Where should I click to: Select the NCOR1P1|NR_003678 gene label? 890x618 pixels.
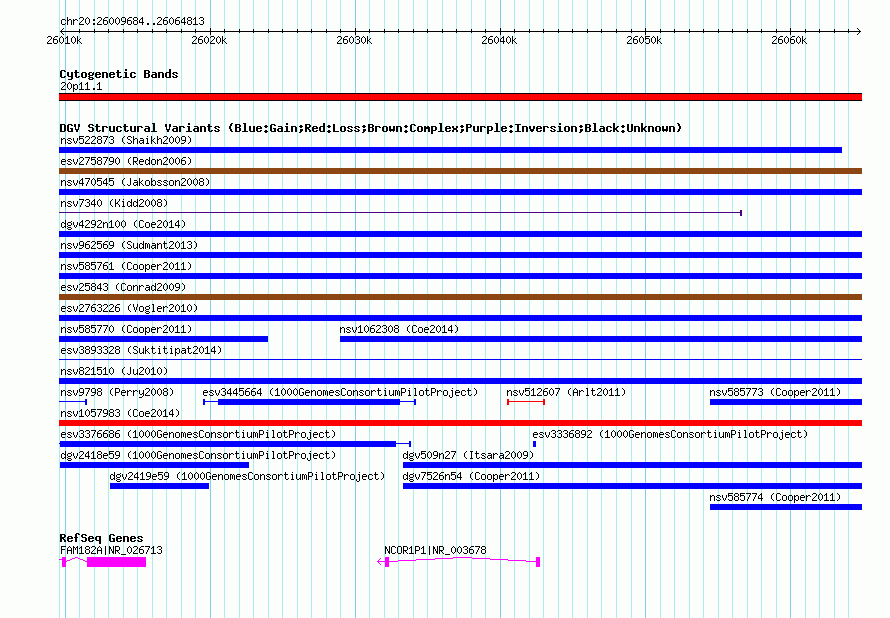pos(435,550)
